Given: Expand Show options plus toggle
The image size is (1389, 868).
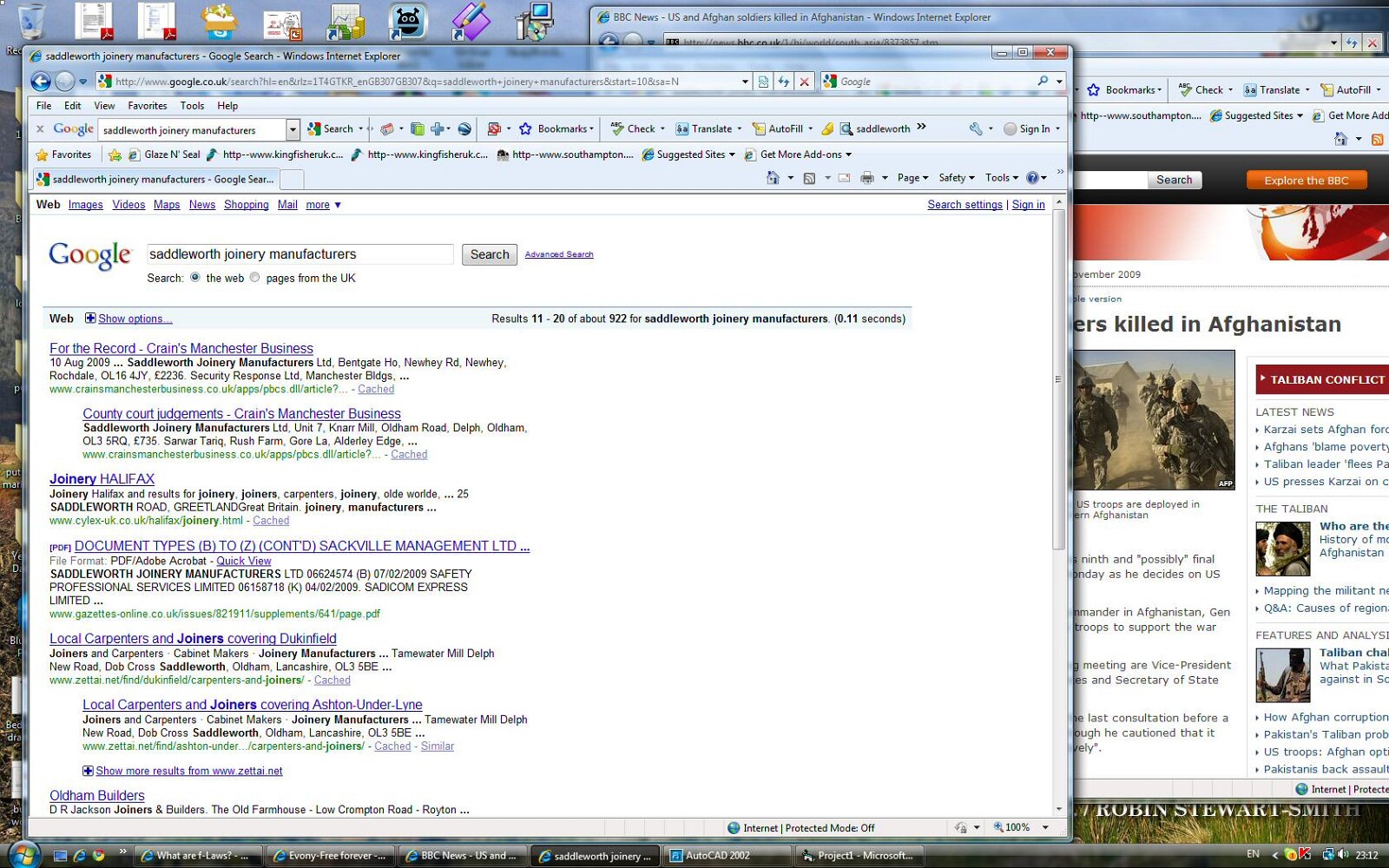Looking at the screenshot, I should point(89,319).
